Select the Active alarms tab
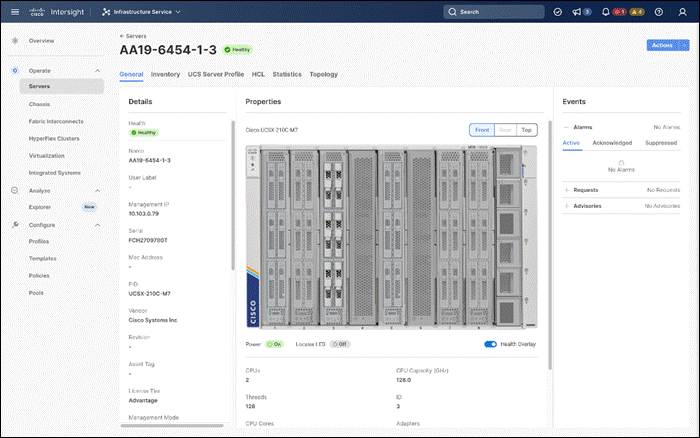The width and height of the screenshot is (700, 438). [571, 143]
